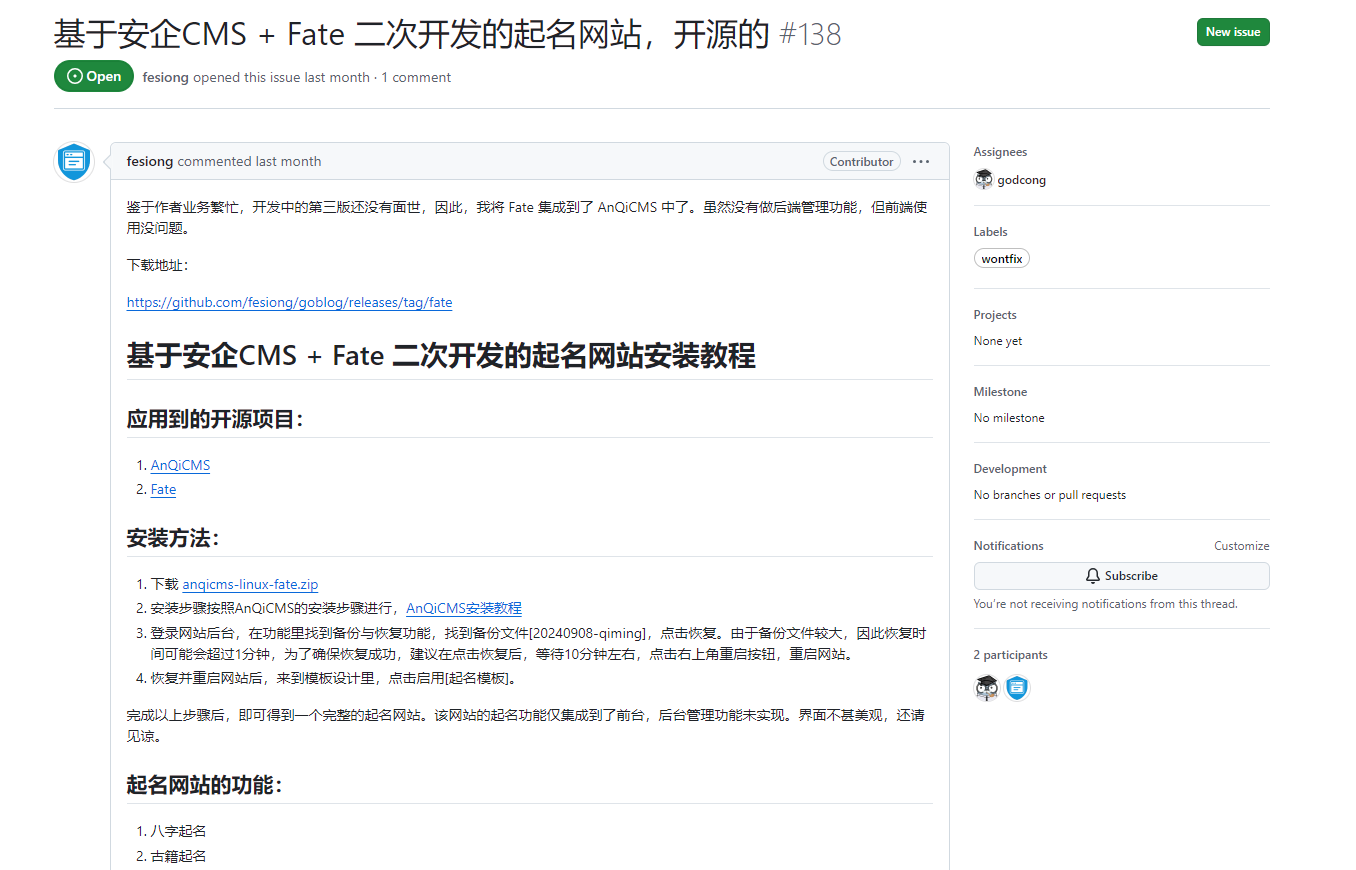This screenshot has height=870, width=1356.
Task: Click the 应用到的开源项目 heading
Action: [x=214, y=419]
